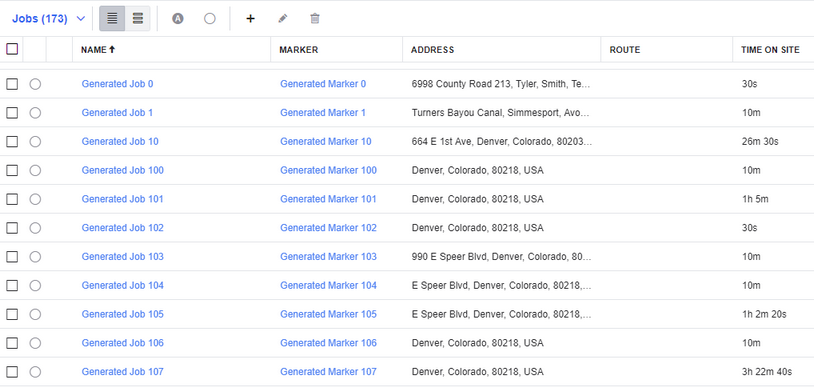Sort by Name column arrow
814x388 pixels.
click(x=112, y=50)
